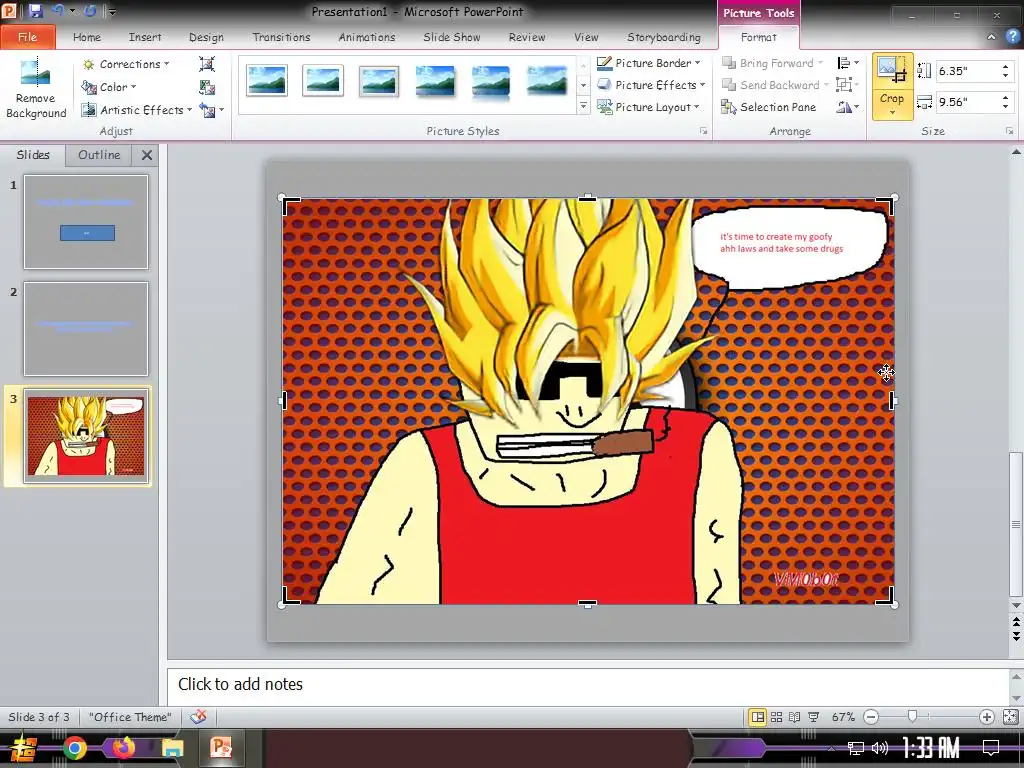Click the zoom slider handle
The width and height of the screenshot is (1024, 768).
(912, 717)
